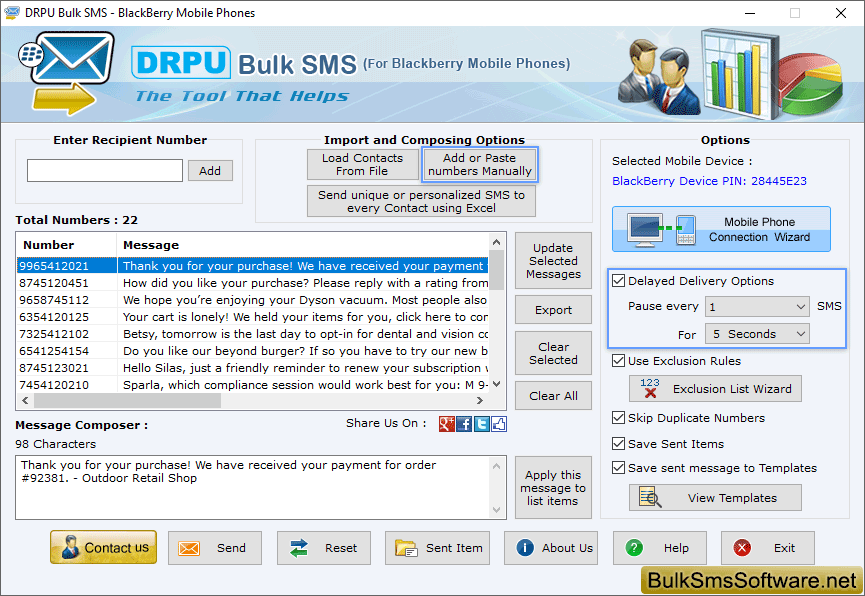Toggle Save Sent Items checkbox

tap(618, 444)
